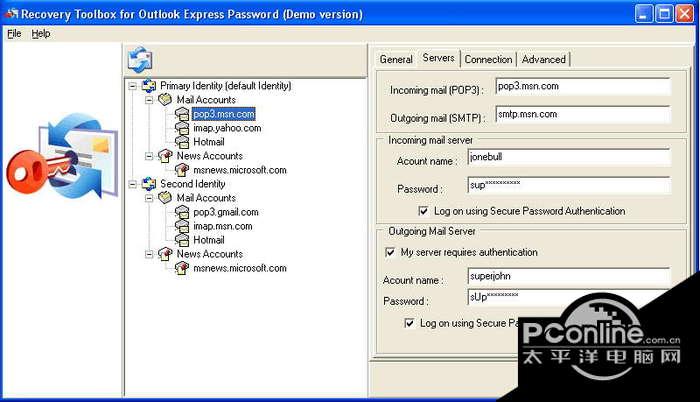Screen dimensions: 700x402
Task: Click mail icon beside imap.yahoo.com
Action: click(x=182, y=128)
